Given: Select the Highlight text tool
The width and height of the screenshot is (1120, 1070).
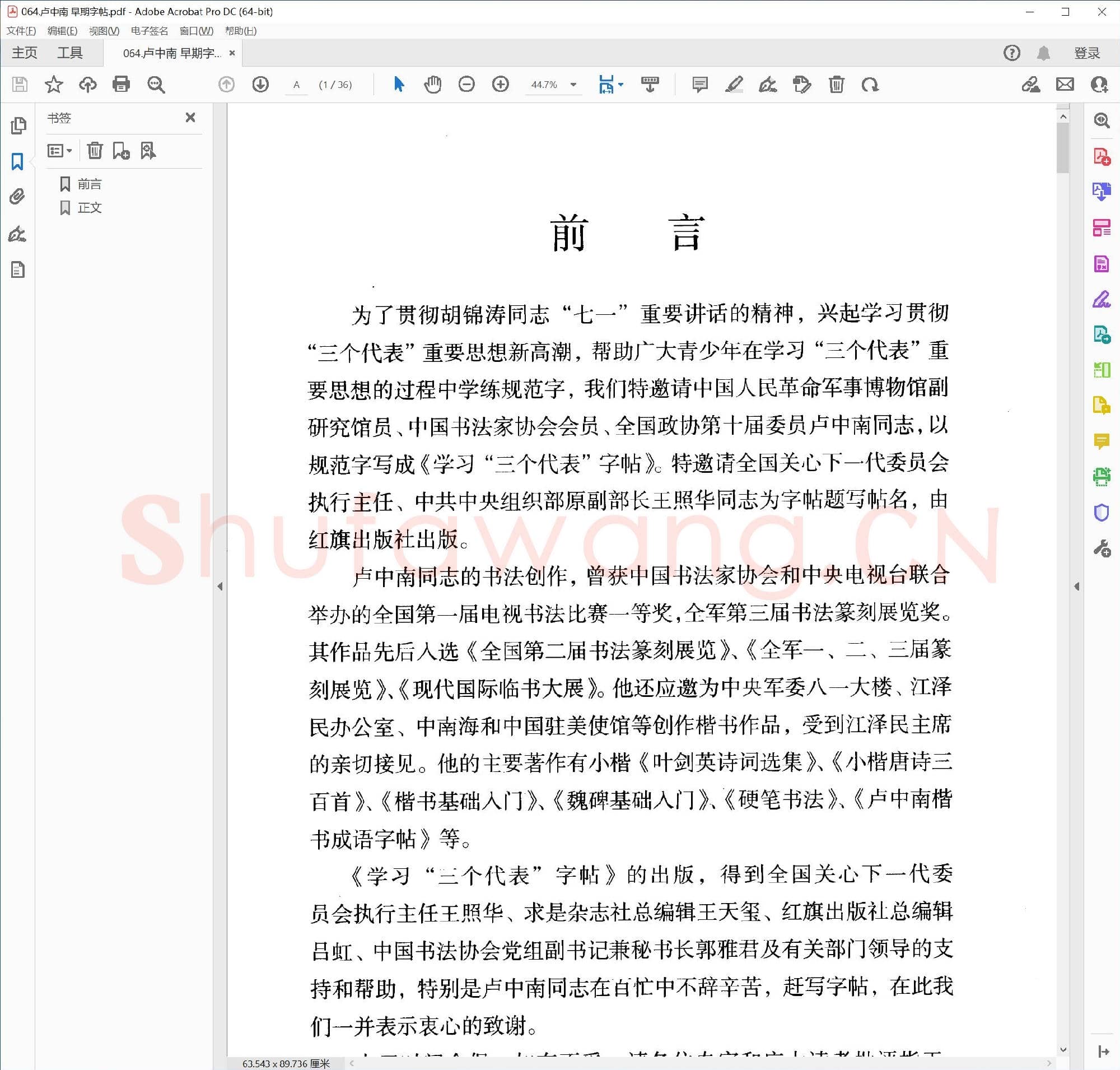Looking at the screenshot, I should point(735,85).
